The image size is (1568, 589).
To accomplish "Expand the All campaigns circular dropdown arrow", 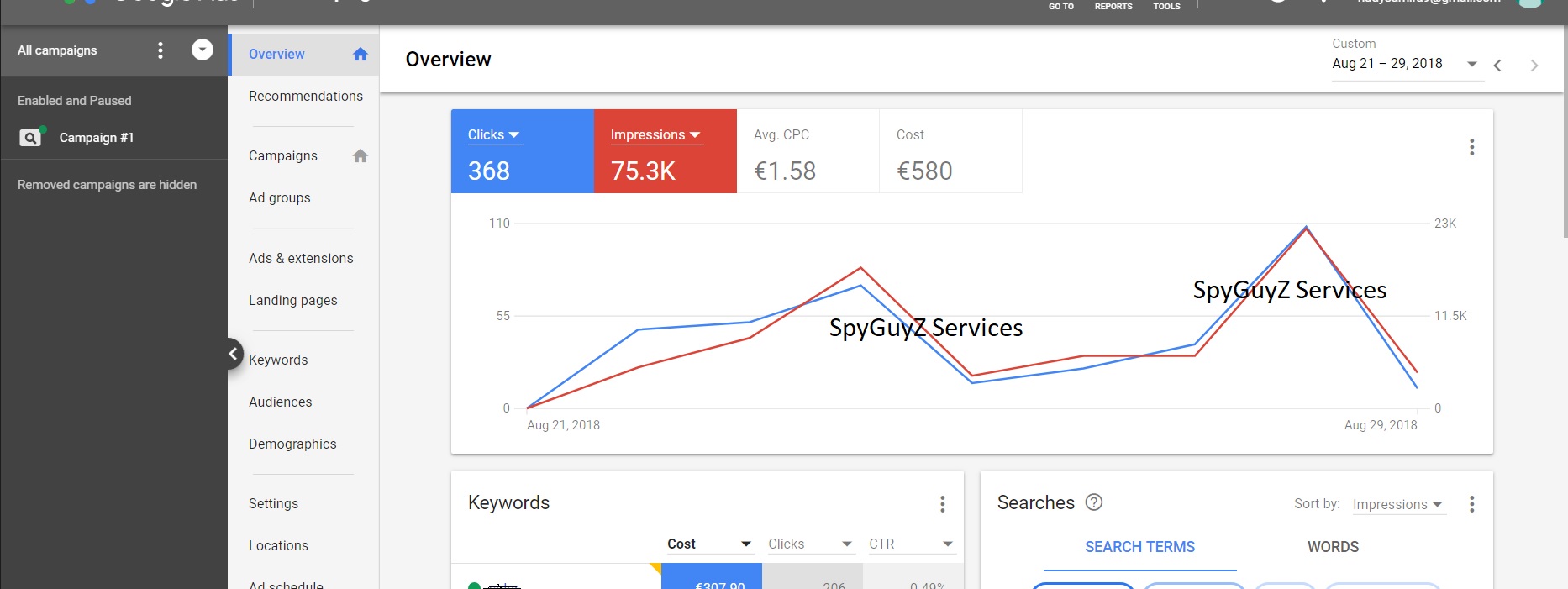I will (203, 50).
